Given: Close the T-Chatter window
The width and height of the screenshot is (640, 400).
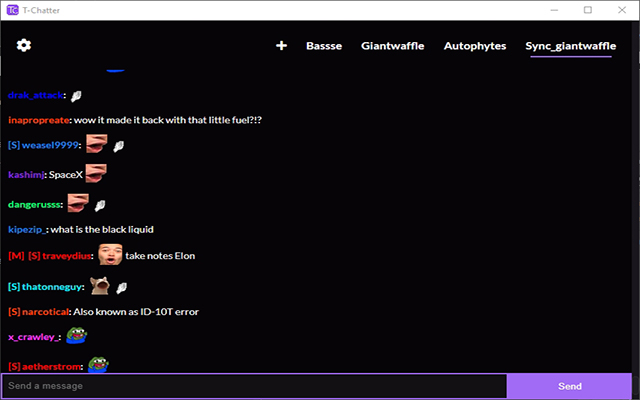Looking at the screenshot, I should click(622, 10).
